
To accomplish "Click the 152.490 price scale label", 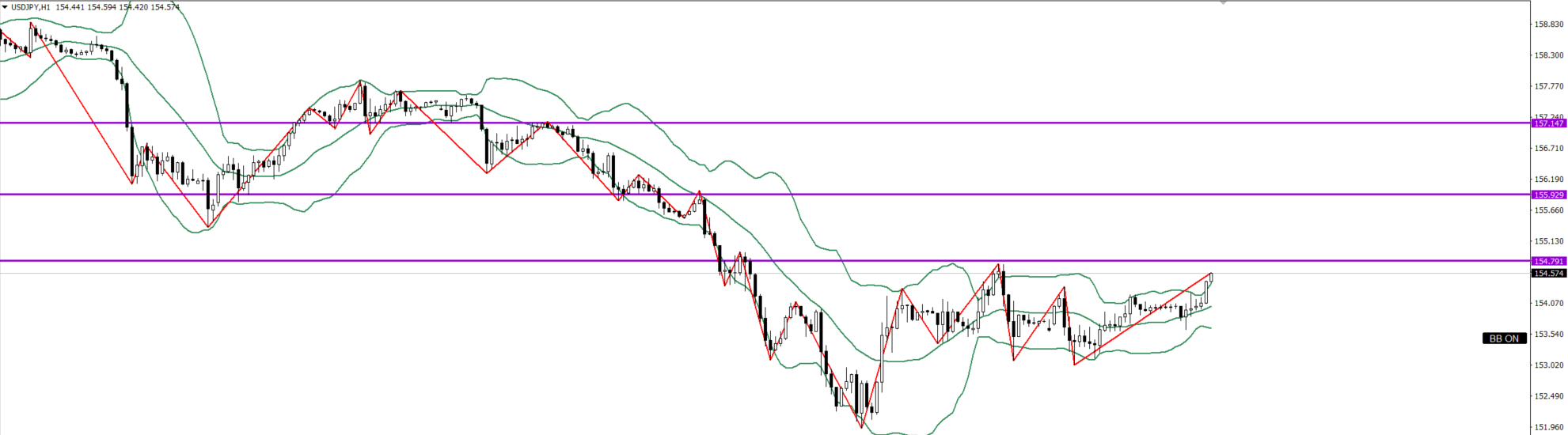I will [1548, 396].
